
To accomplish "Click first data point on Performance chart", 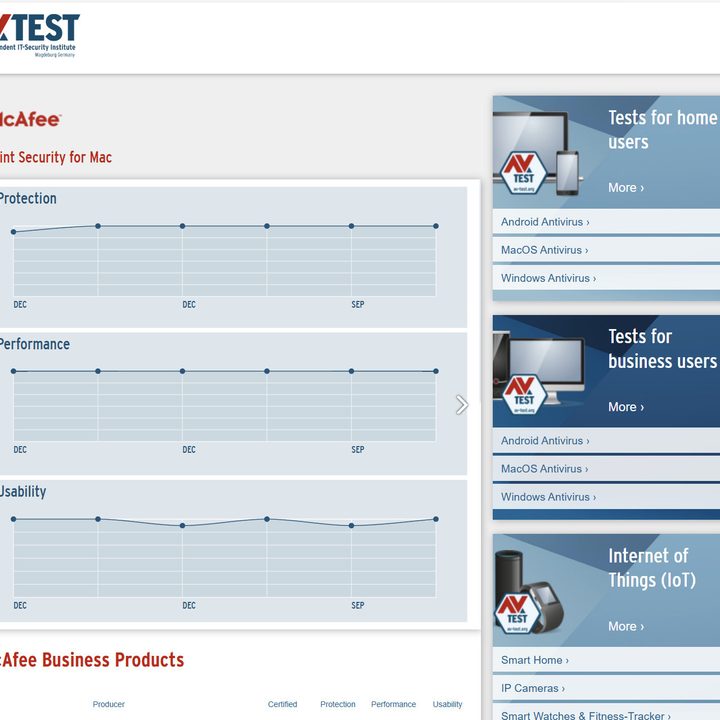I will (14, 371).
